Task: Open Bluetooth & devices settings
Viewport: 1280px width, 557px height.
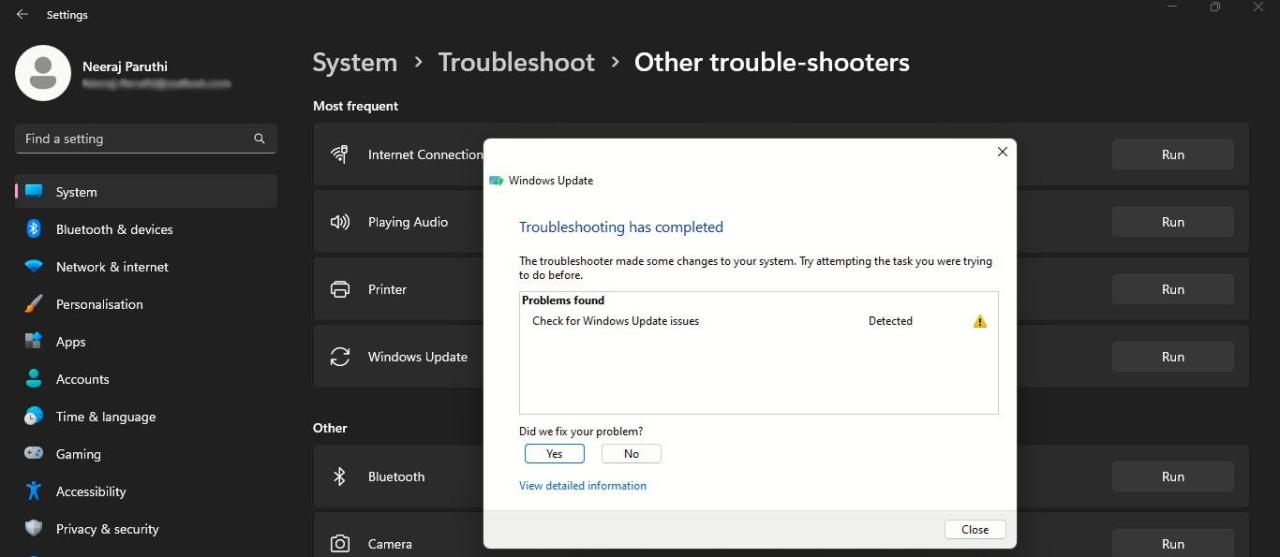Action: [x=146, y=229]
